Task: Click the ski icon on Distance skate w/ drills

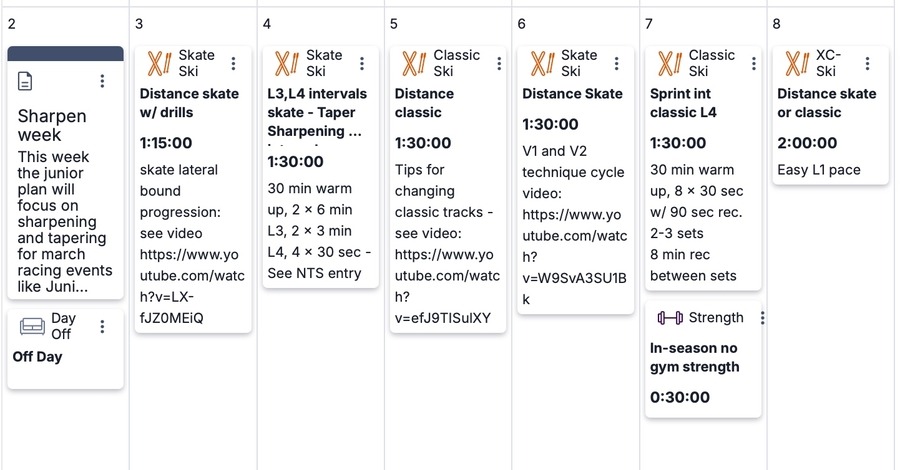Action: pyautogui.click(x=159, y=64)
